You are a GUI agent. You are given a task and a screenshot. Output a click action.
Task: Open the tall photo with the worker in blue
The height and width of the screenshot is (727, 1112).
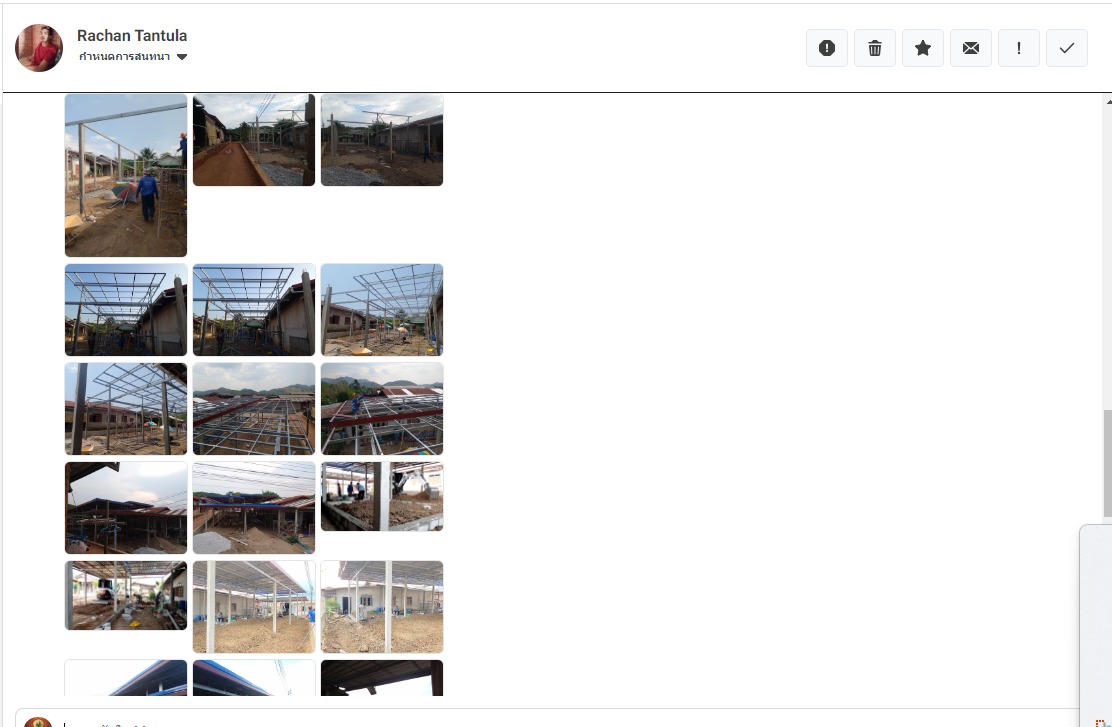click(x=126, y=175)
